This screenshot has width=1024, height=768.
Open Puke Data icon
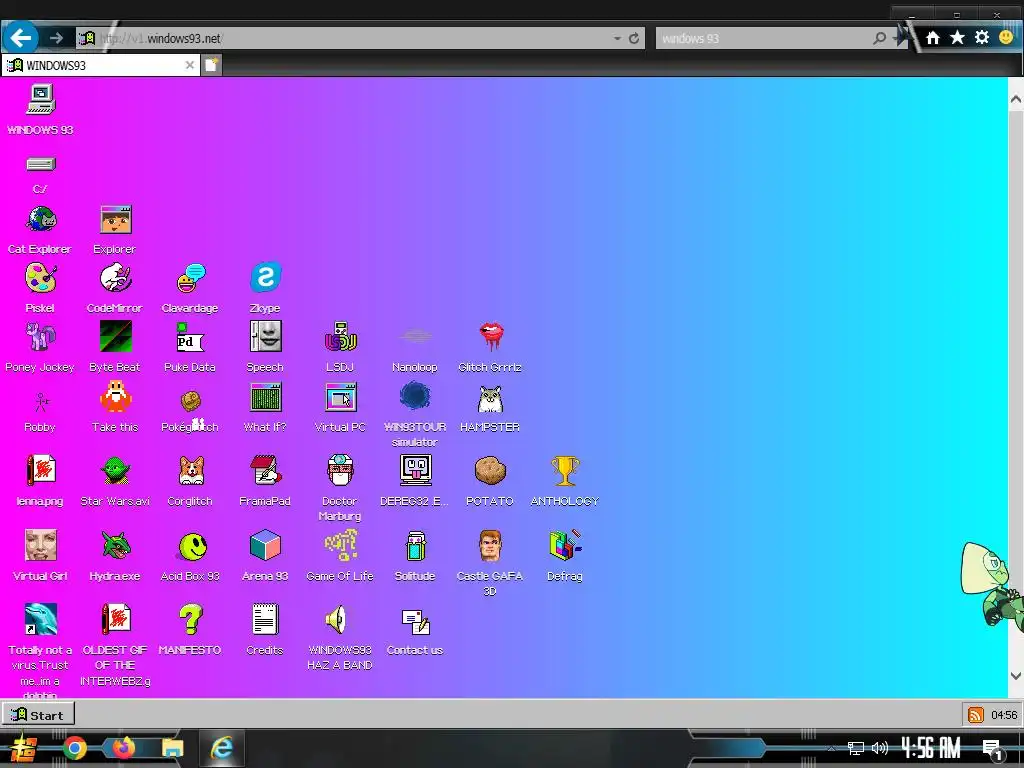click(x=190, y=337)
